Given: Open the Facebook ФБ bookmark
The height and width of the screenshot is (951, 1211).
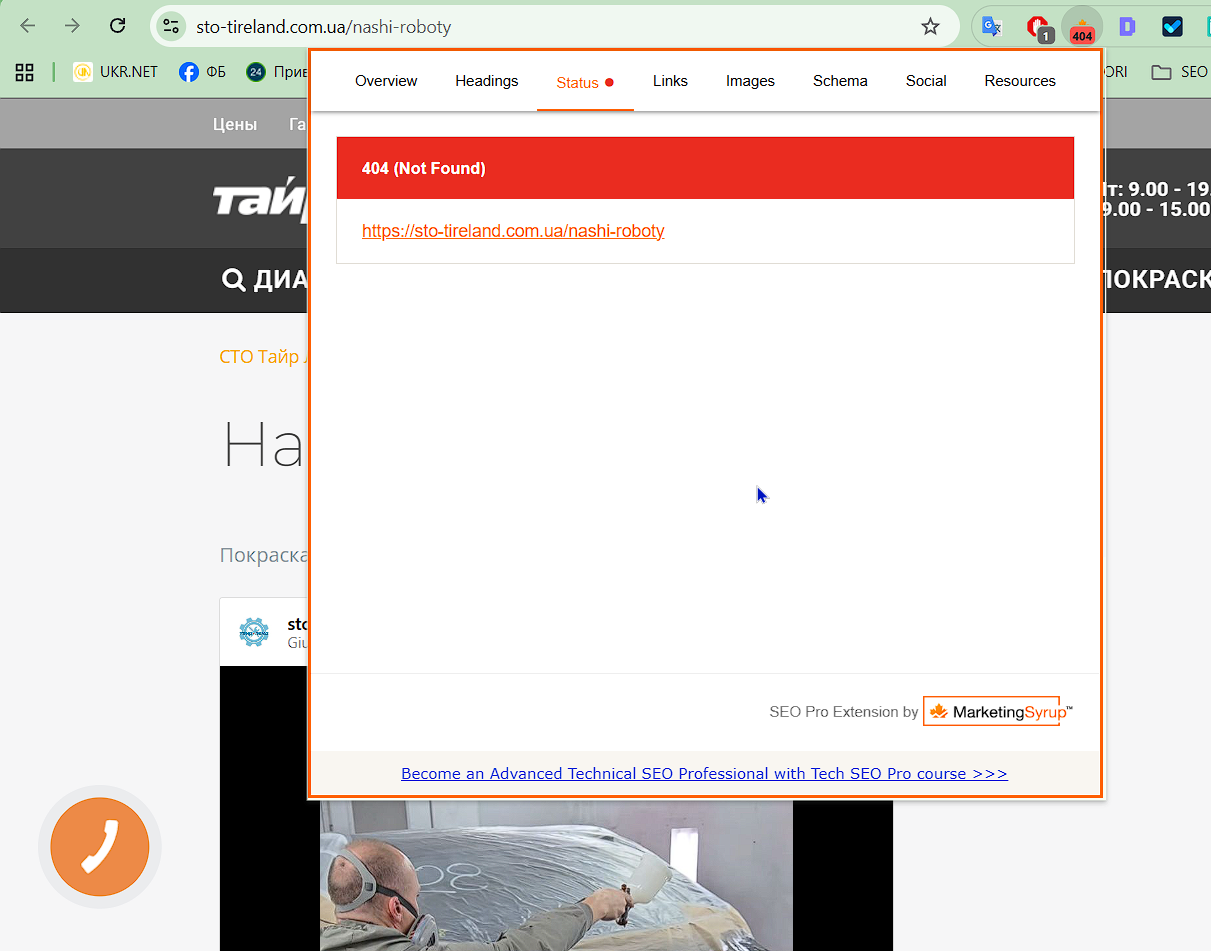Looking at the screenshot, I should (x=203, y=72).
